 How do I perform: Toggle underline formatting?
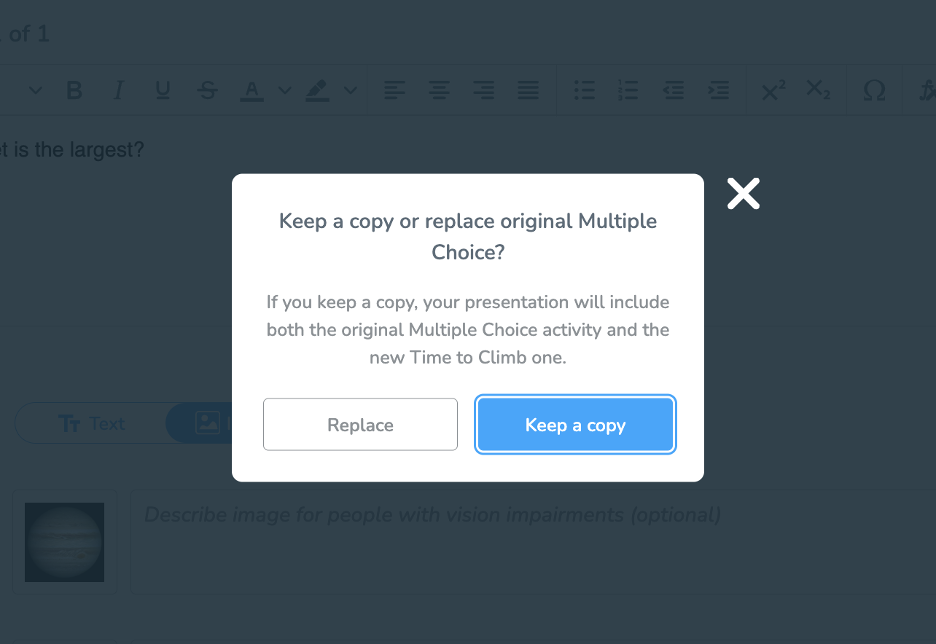click(x=163, y=91)
